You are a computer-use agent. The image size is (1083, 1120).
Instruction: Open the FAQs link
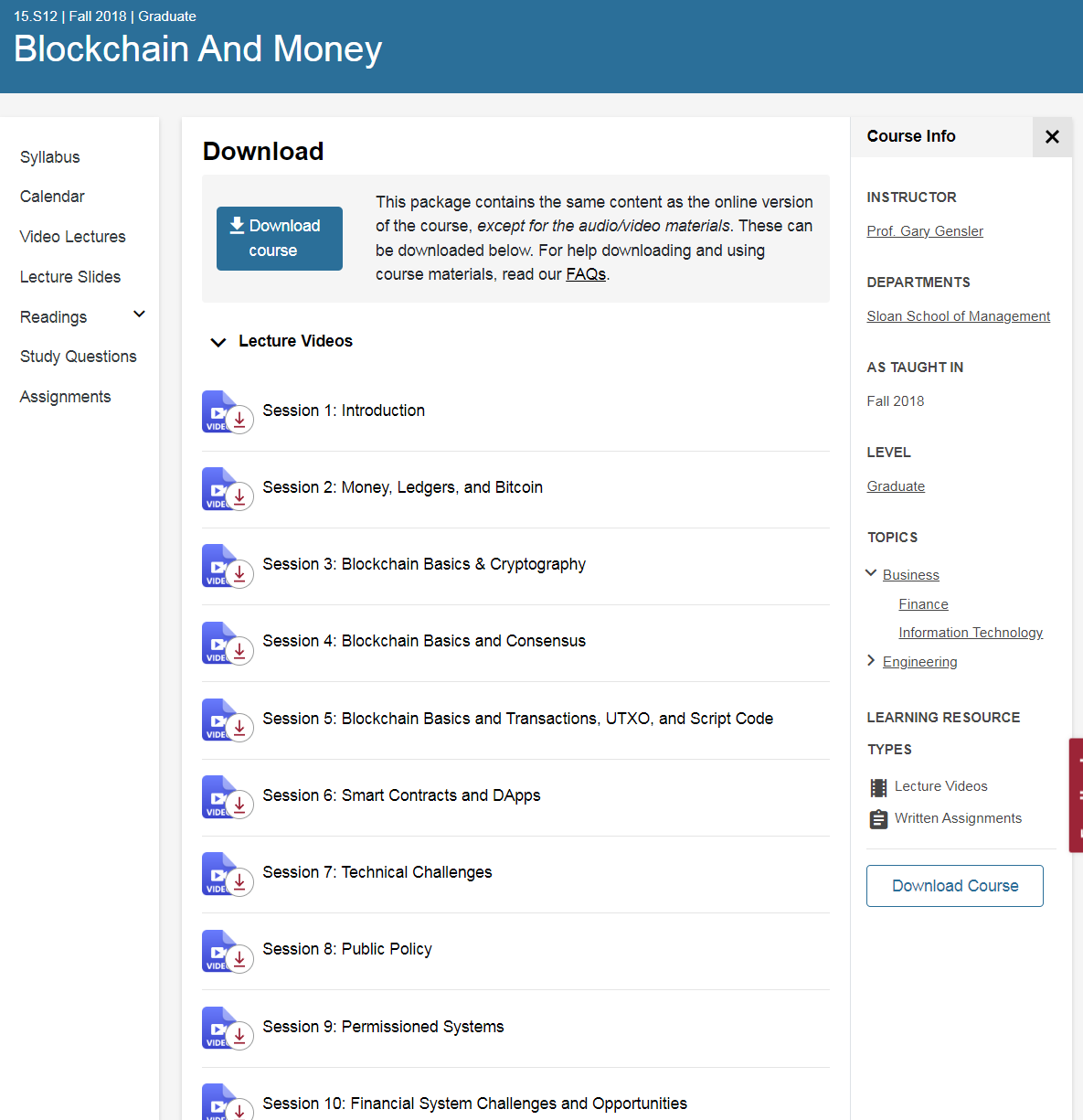[x=586, y=274]
